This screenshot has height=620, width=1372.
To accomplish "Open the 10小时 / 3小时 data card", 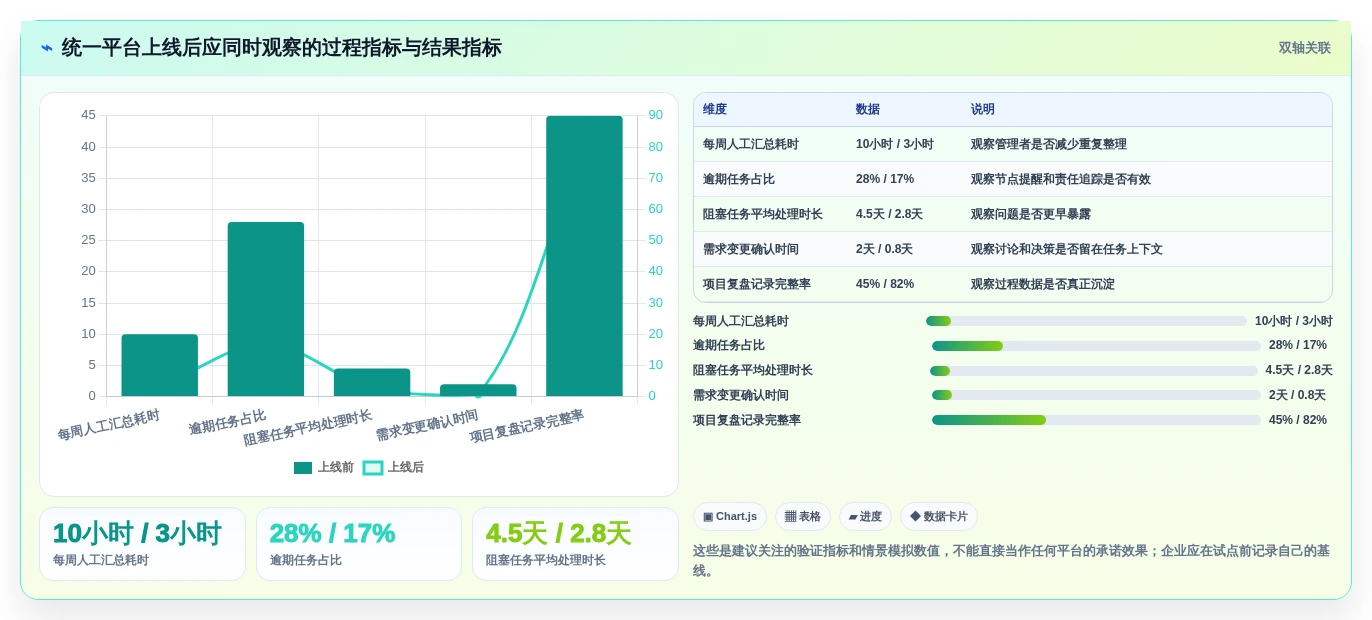I will tap(142, 544).
